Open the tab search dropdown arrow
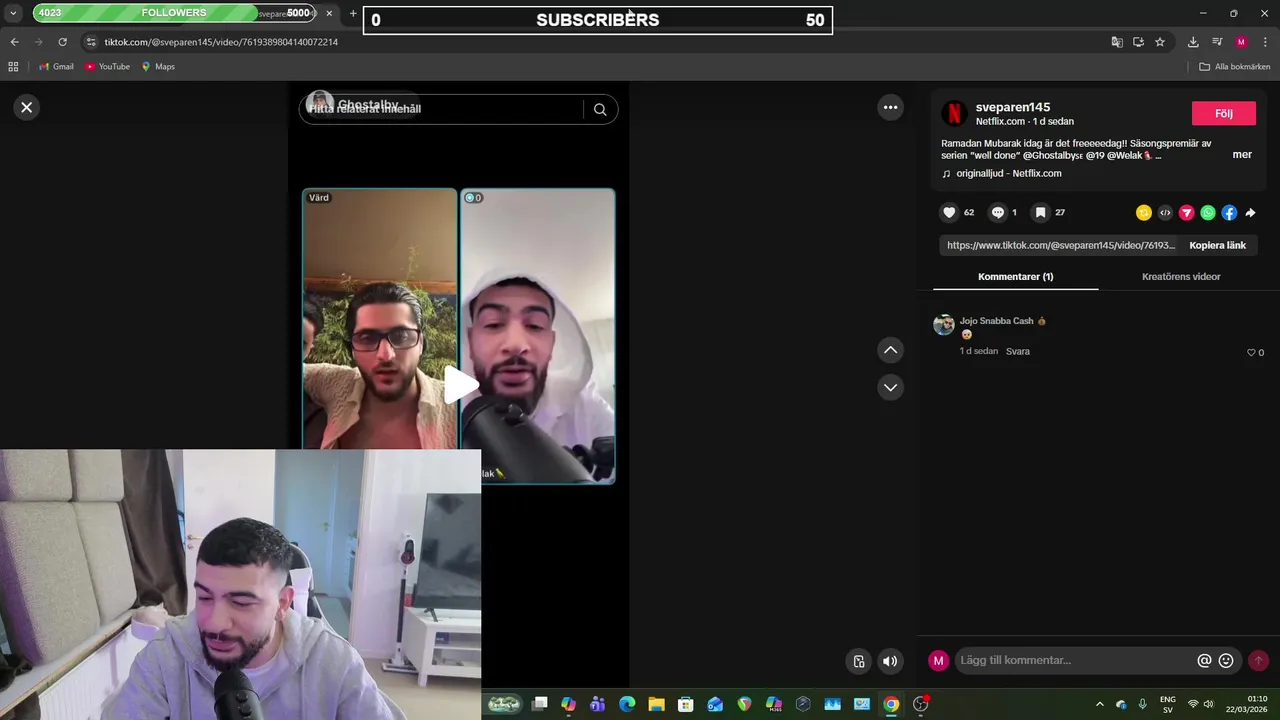The width and height of the screenshot is (1280, 720). point(13,13)
